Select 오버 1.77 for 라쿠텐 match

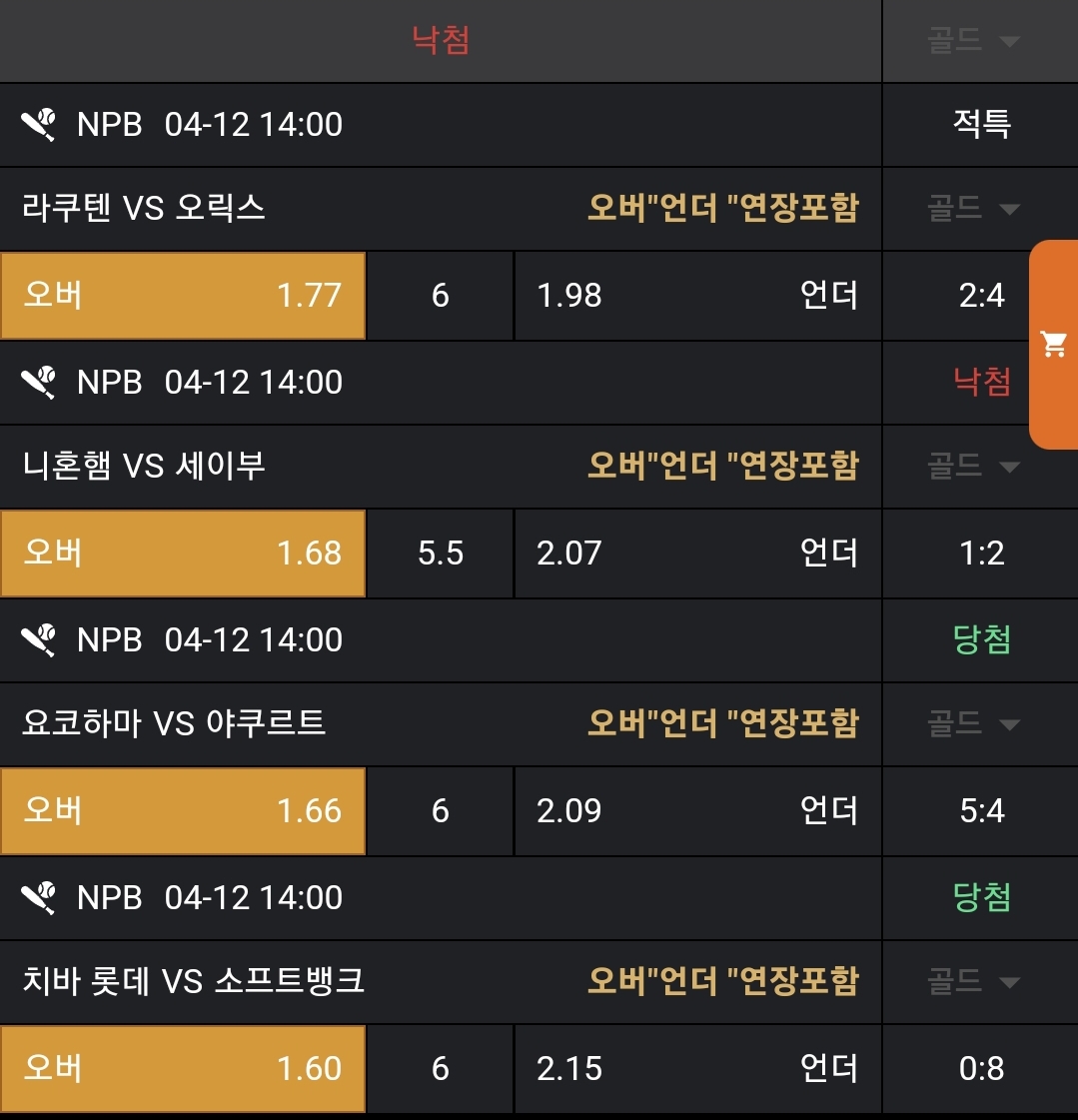pos(183,296)
